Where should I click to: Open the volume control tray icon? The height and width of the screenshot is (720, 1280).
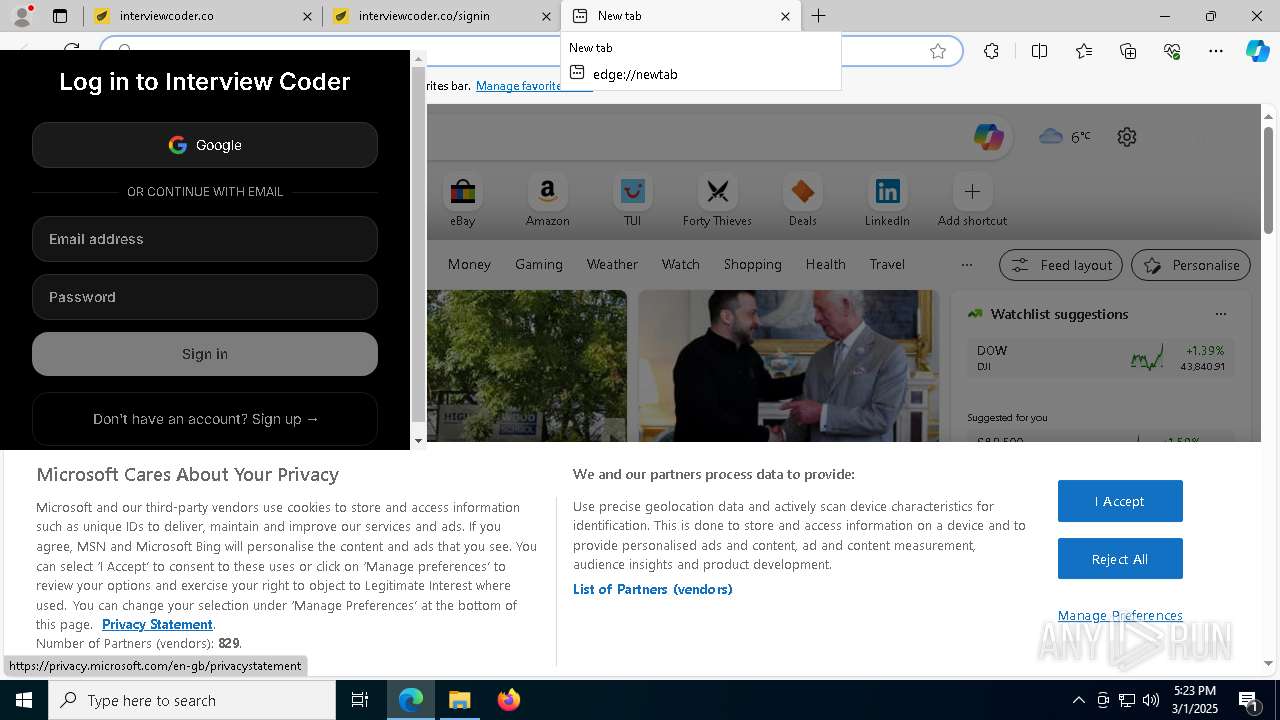tap(1151, 700)
